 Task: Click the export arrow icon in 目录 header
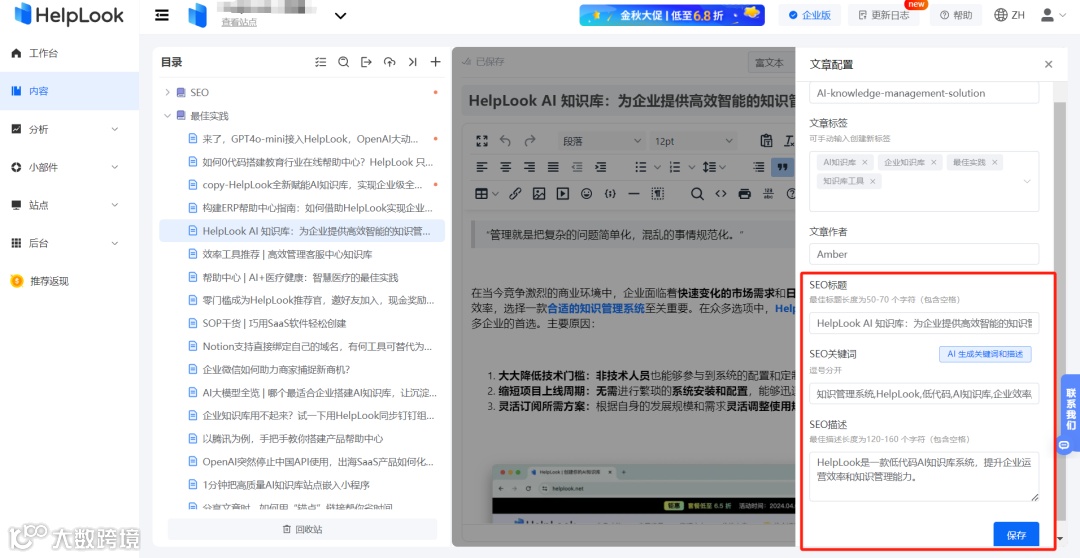366,62
